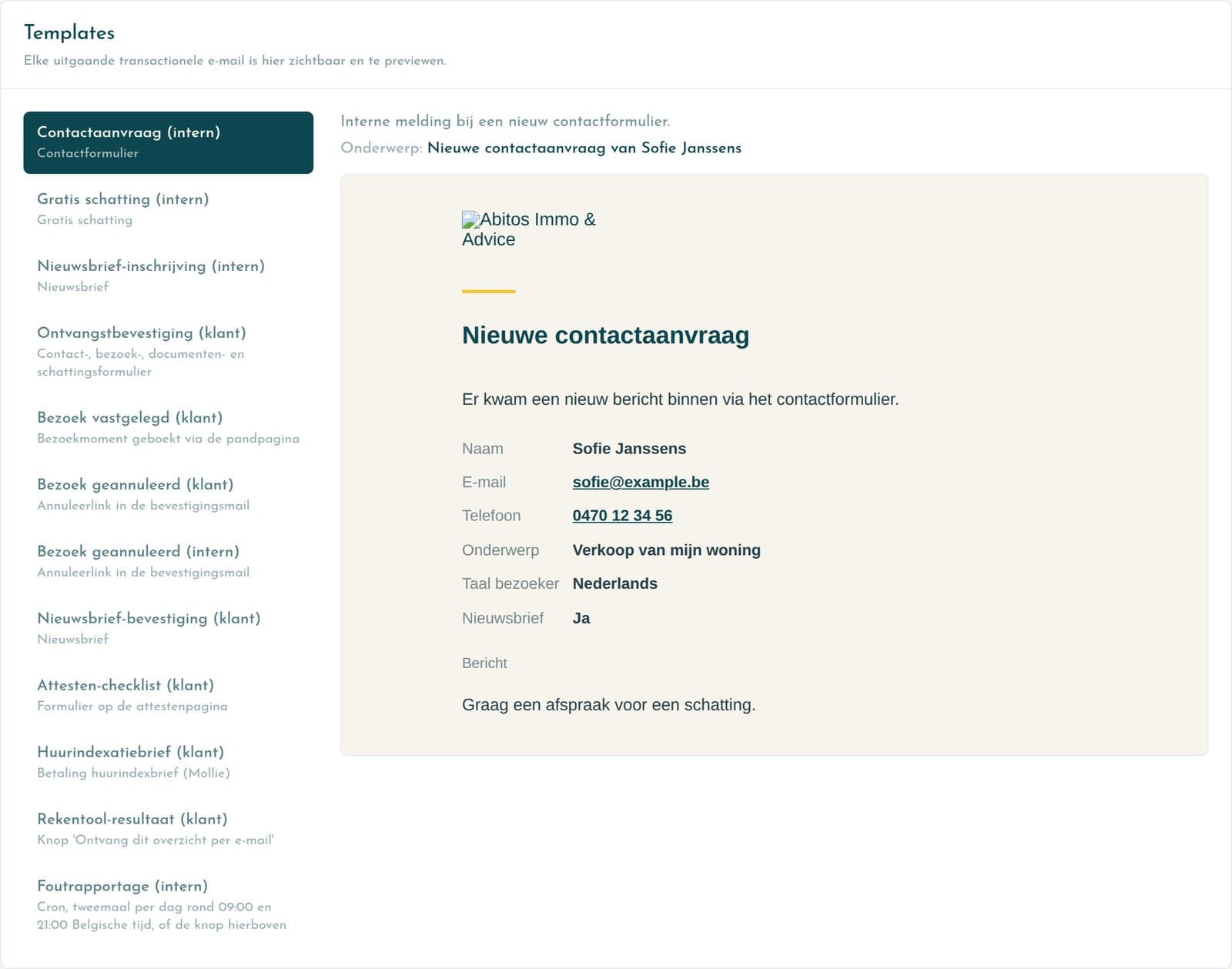1232x969 pixels.
Task: Open Gratis schatting (intern) template
Action: [x=169, y=209]
